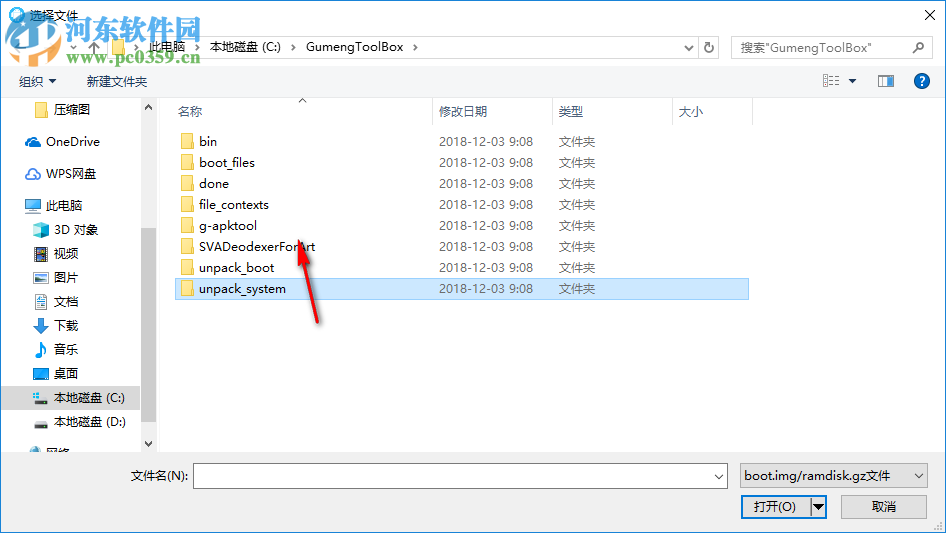Open the recent locations dropdown arrow
Screen dimensions: 946x533
click(74, 47)
